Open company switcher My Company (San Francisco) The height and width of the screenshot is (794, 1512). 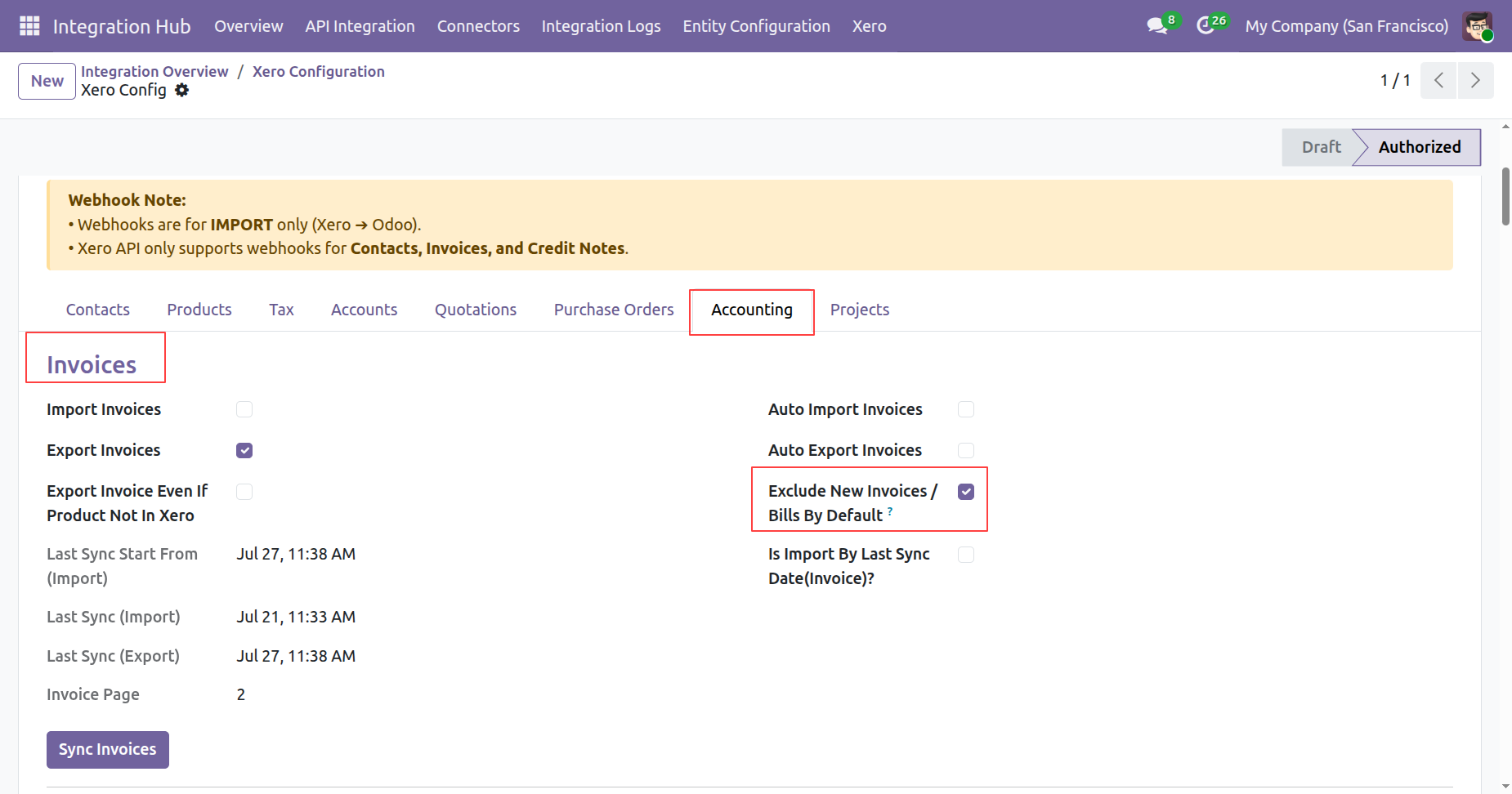[x=1347, y=26]
